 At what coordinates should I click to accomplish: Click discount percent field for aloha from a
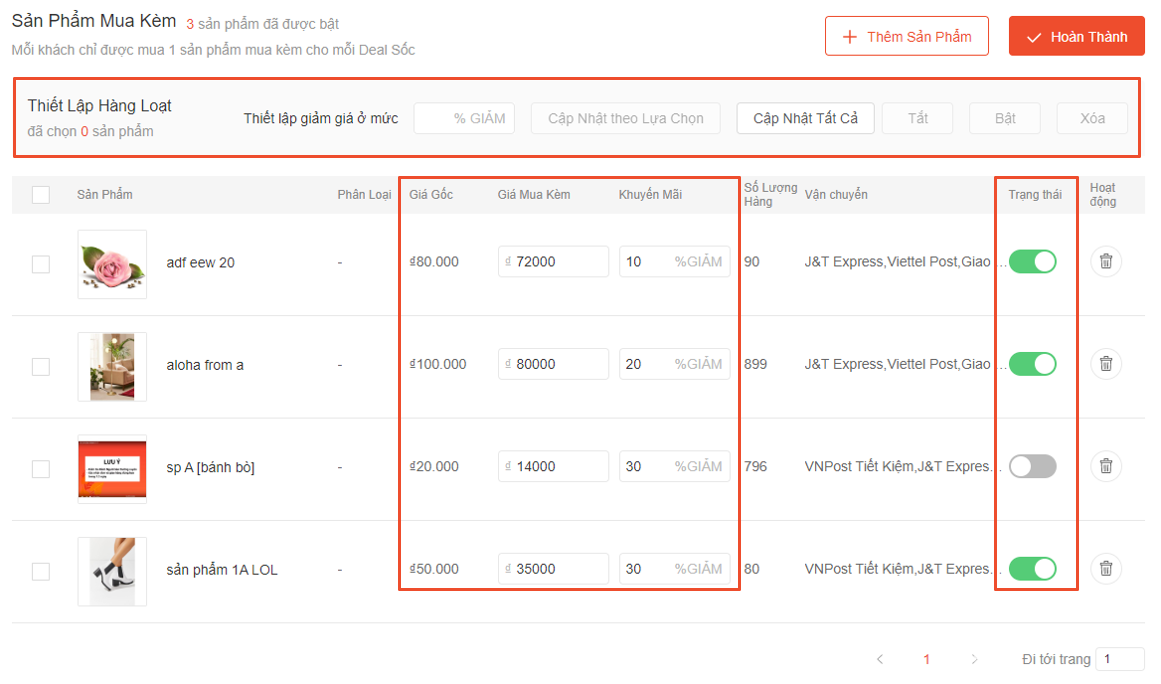pyautogui.click(x=646, y=364)
